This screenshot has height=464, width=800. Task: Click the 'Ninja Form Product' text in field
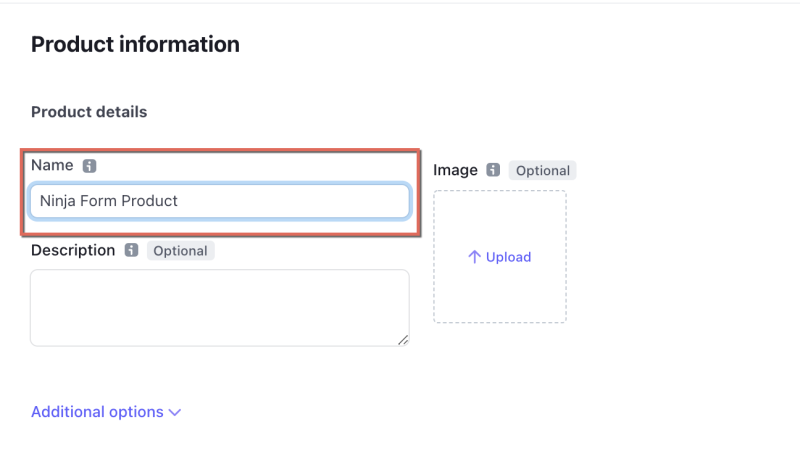[109, 201]
